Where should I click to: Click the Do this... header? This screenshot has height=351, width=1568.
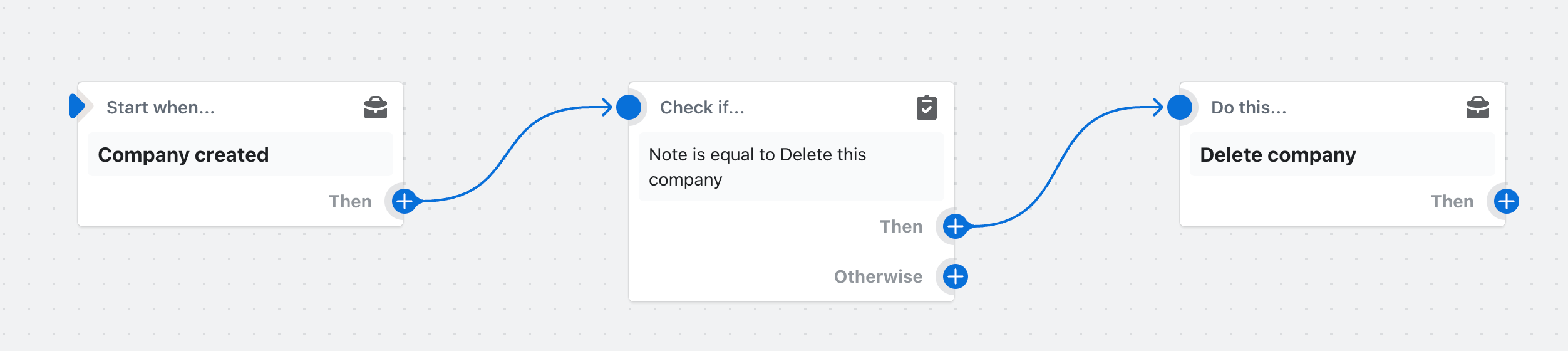tap(1249, 108)
